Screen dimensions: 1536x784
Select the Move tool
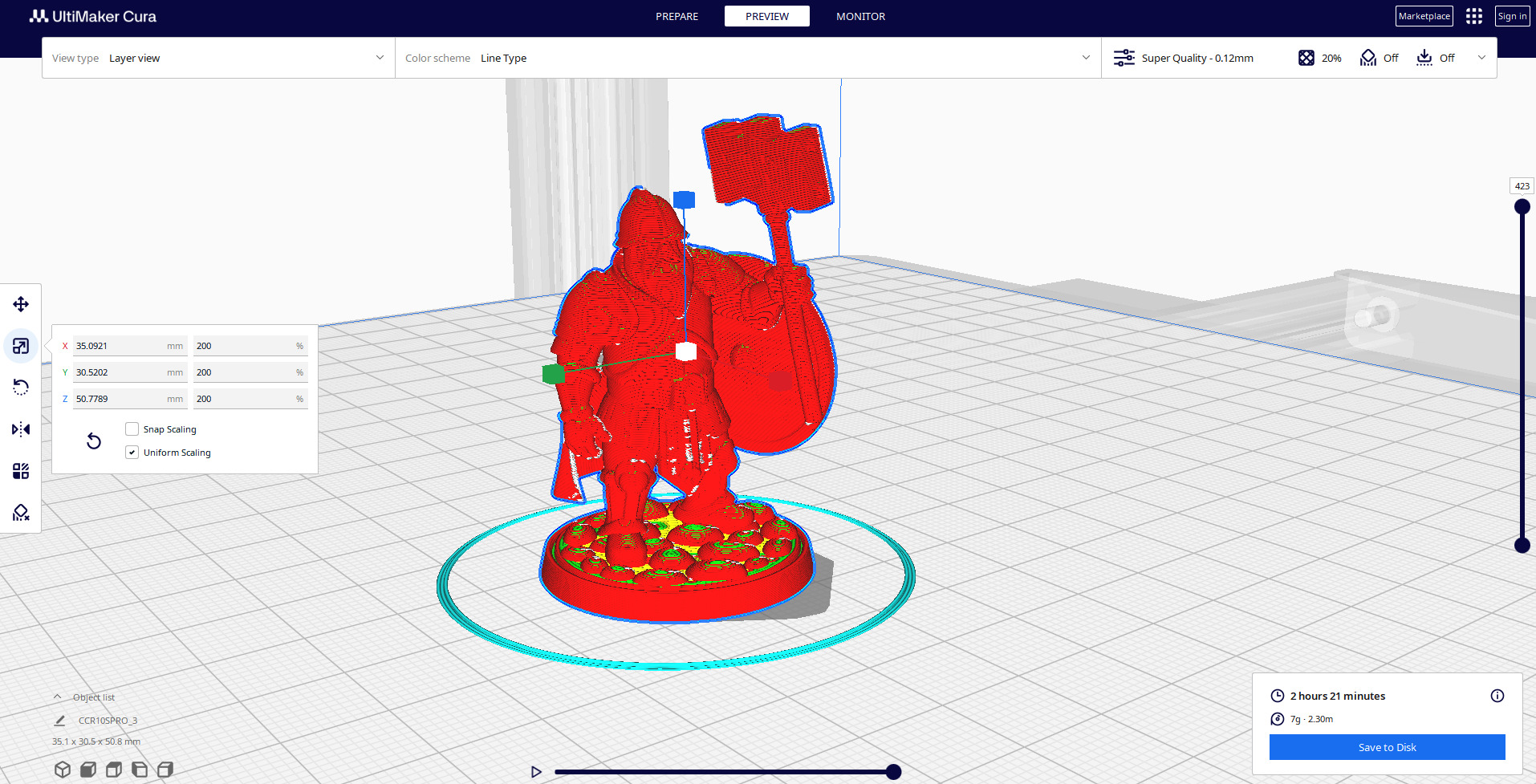tap(21, 304)
